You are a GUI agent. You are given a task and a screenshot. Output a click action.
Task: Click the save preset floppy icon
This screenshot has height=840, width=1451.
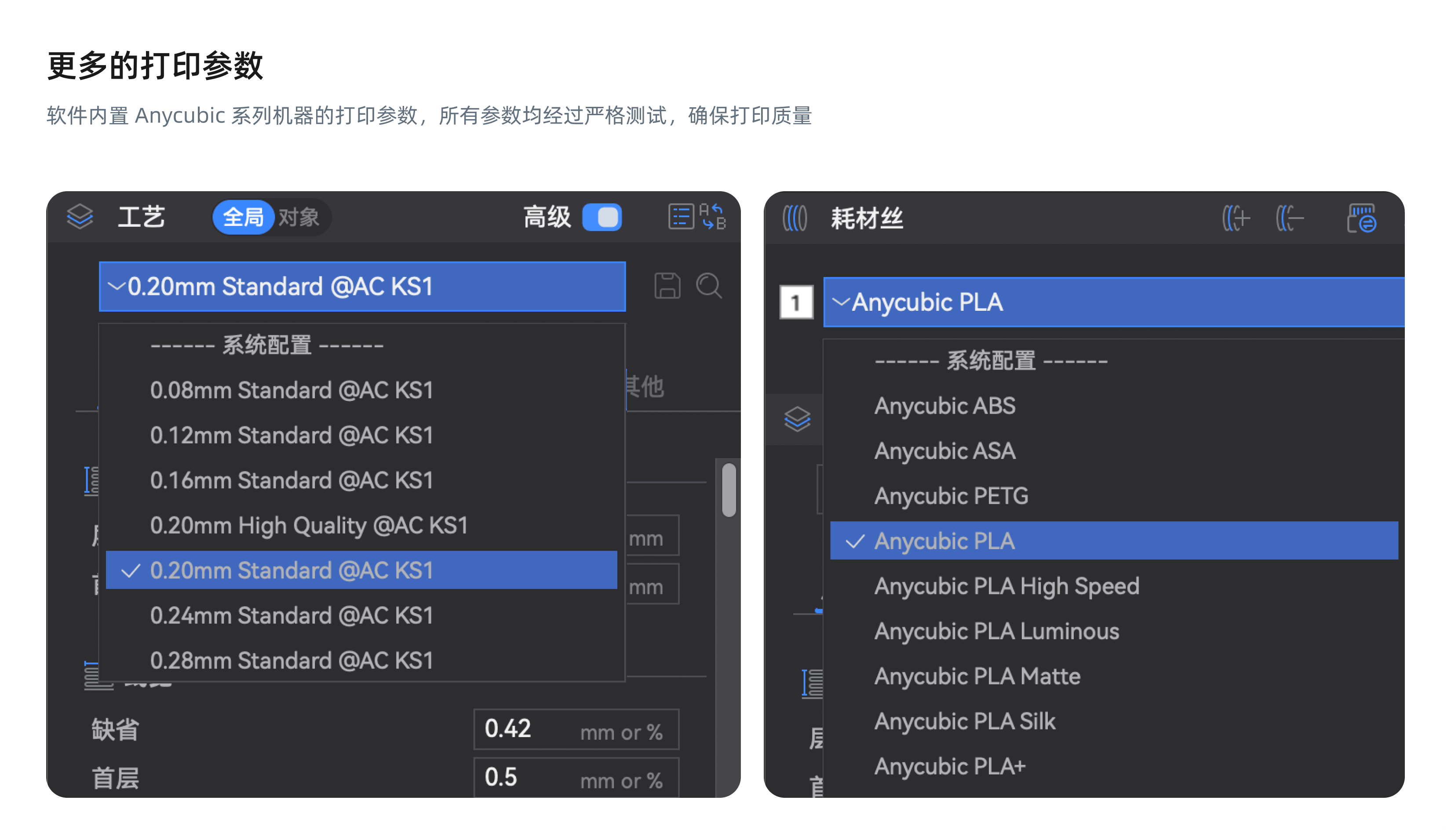click(667, 286)
